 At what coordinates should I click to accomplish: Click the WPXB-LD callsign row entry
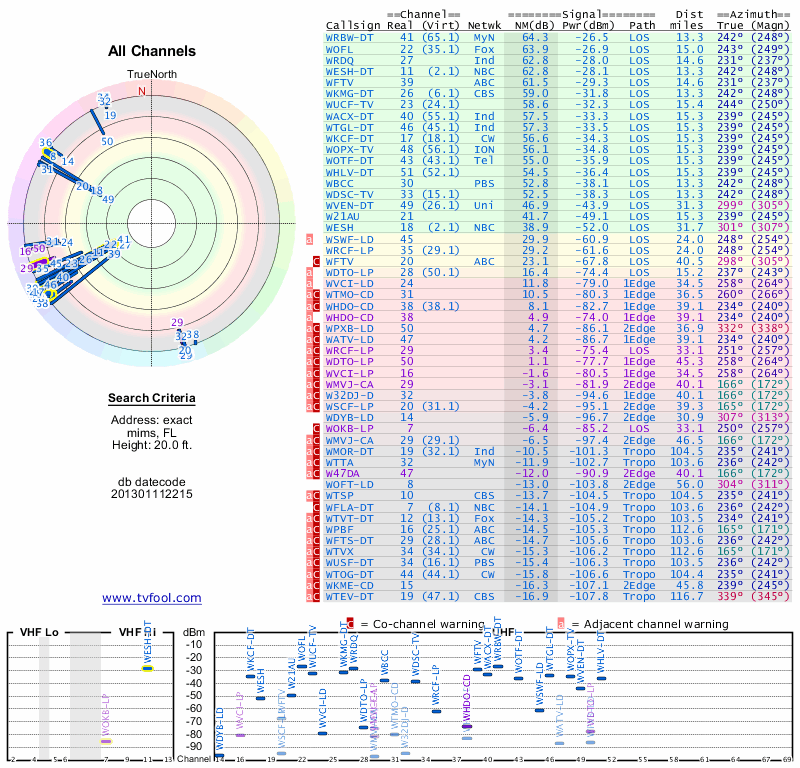(349, 328)
